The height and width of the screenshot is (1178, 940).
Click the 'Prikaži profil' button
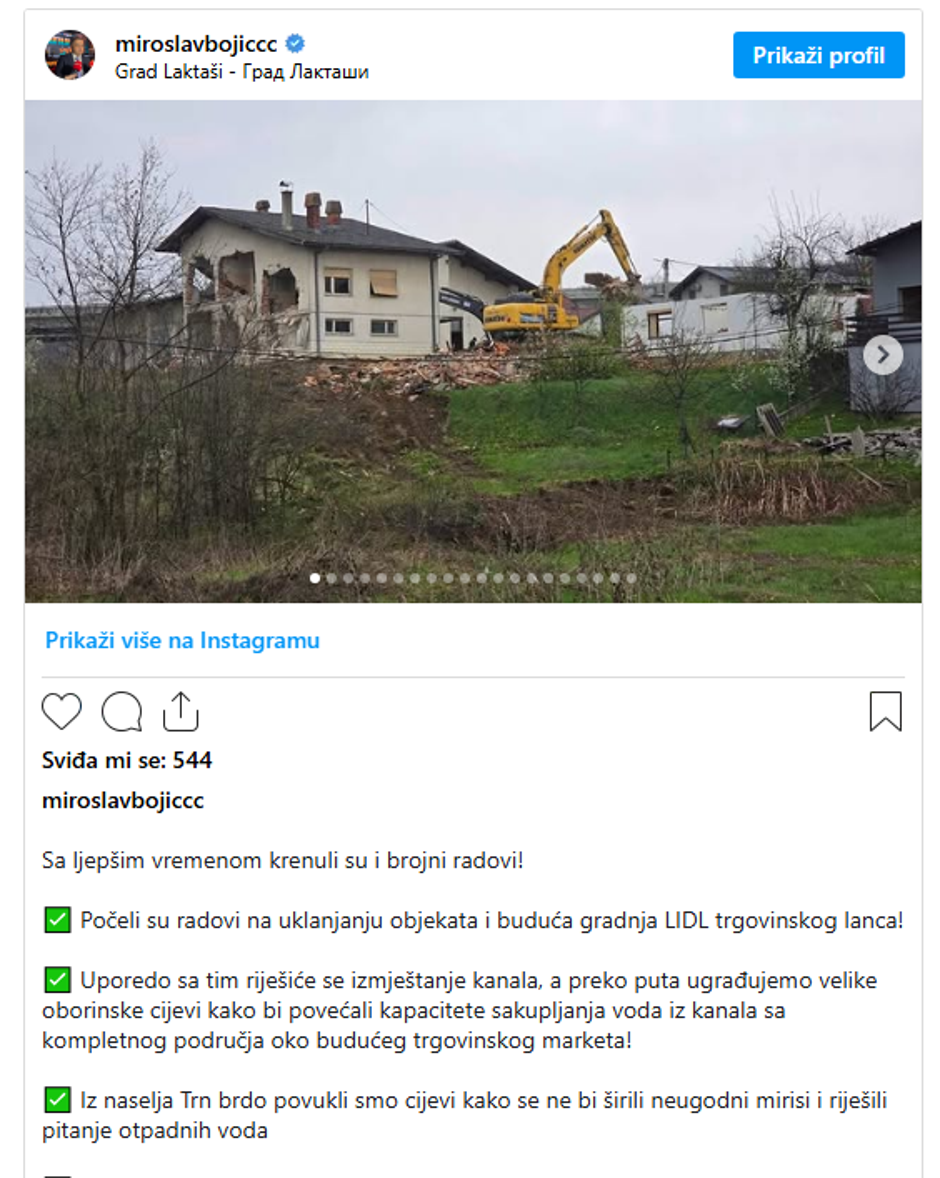click(818, 55)
